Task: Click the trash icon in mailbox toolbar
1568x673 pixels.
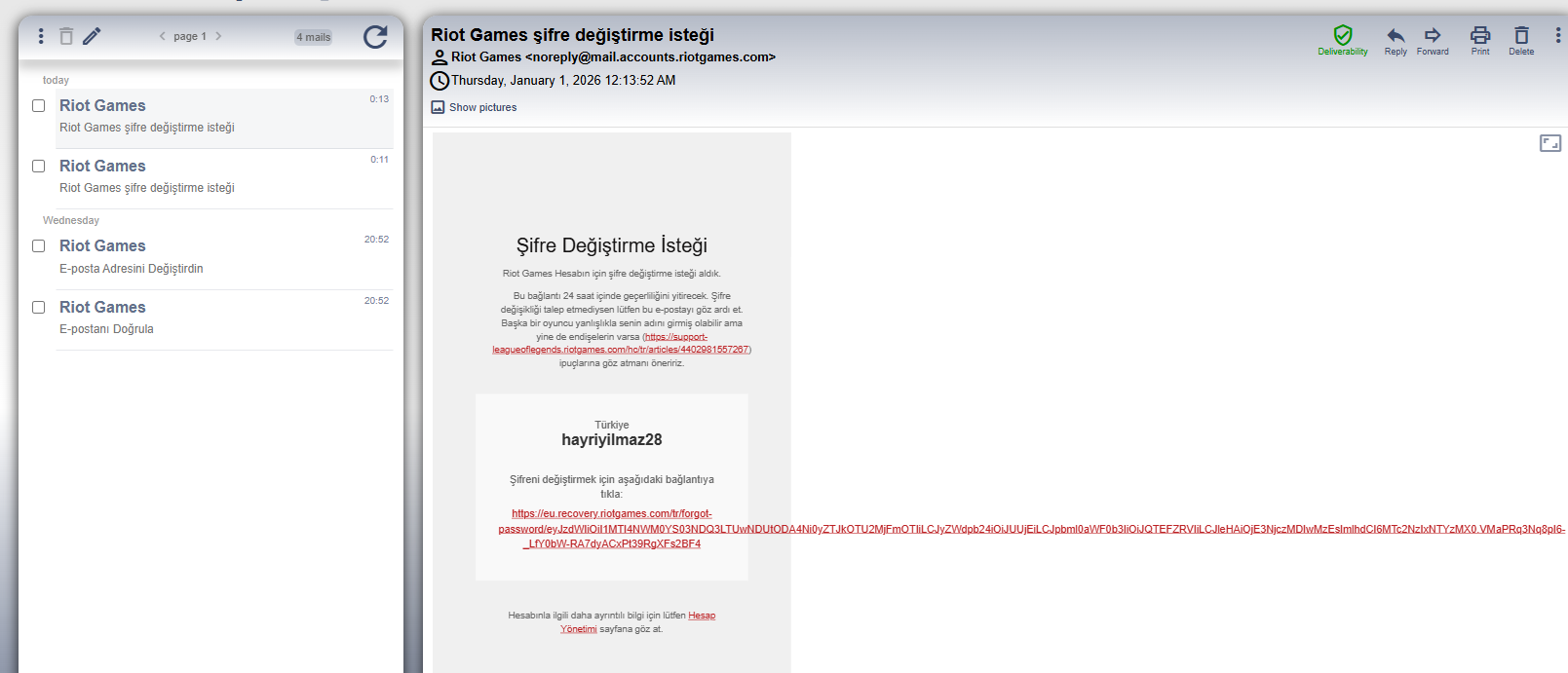Action: pyautogui.click(x=66, y=36)
